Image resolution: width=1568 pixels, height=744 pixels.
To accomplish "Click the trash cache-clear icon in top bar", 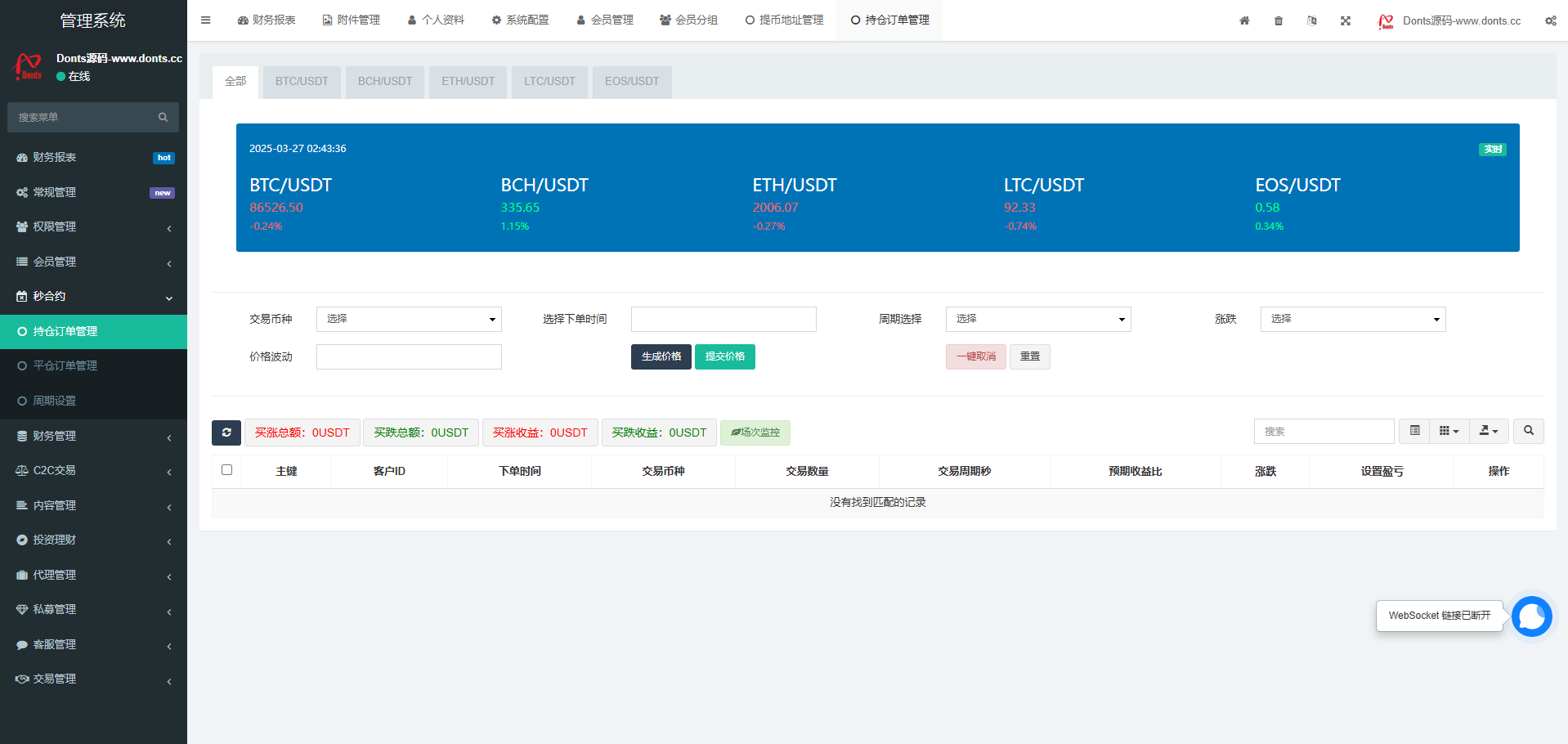I will (x=1279, y=20).
